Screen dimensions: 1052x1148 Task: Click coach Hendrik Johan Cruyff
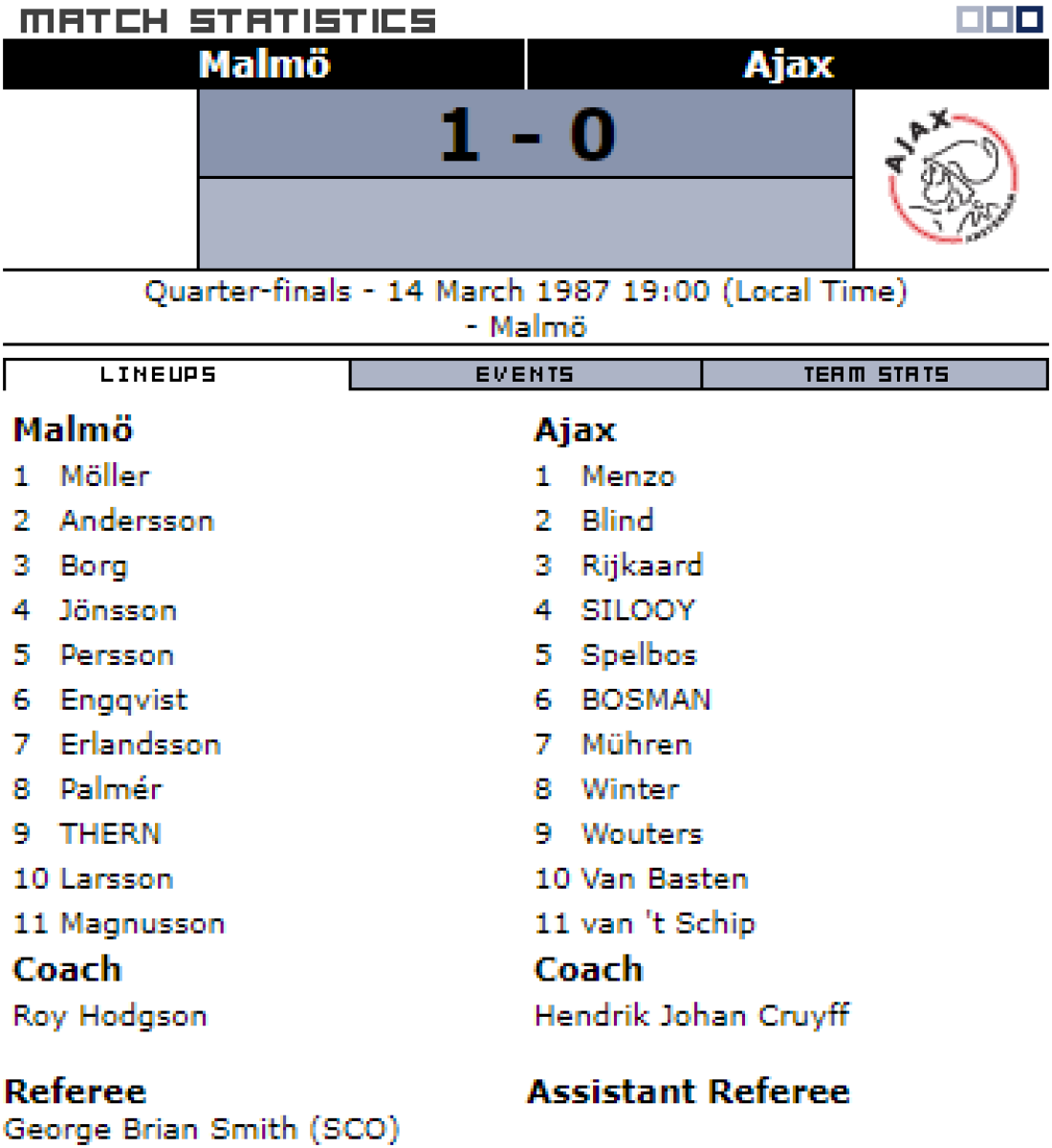[x=691, y=1015]
